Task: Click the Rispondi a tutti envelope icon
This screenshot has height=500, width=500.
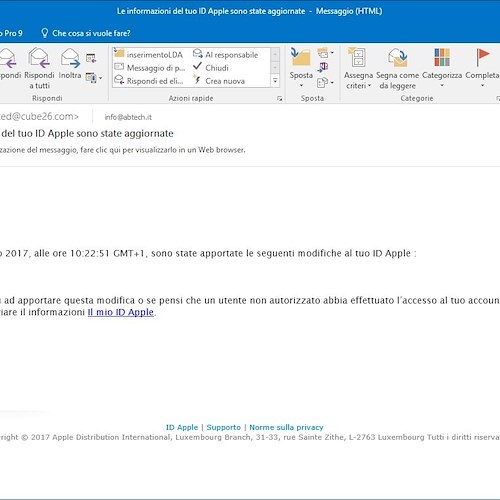Action: pos(39,58)
